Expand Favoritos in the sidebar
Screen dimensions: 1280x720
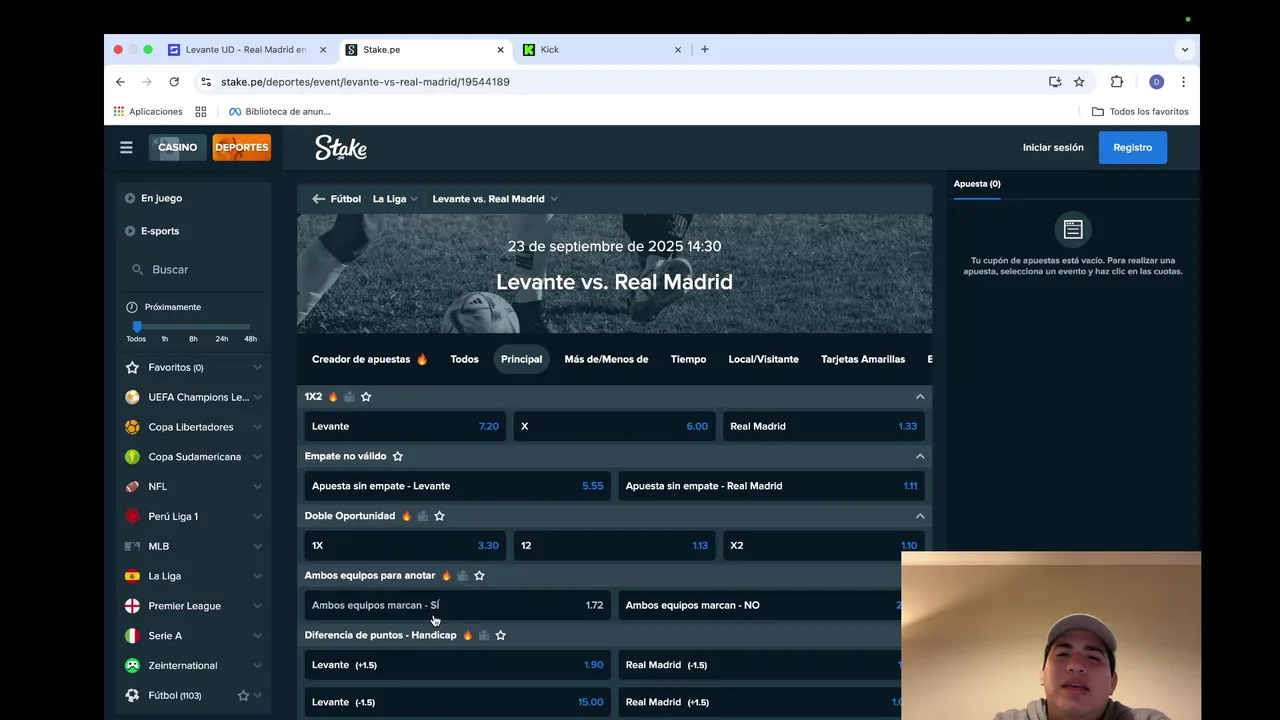click(x=257, y=368)
